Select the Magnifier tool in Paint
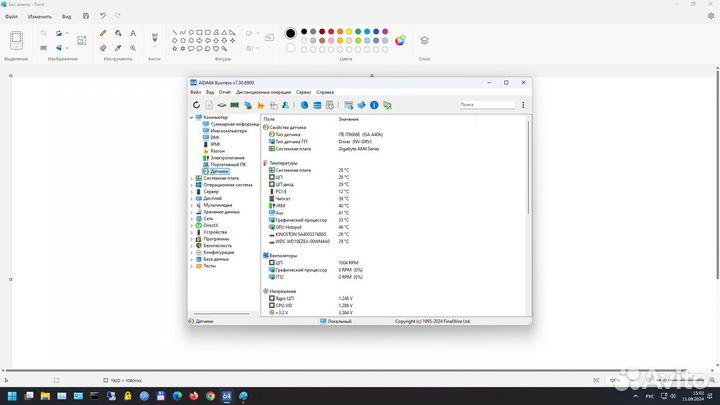Screen dimensions: 720x405 coord(133,48)
